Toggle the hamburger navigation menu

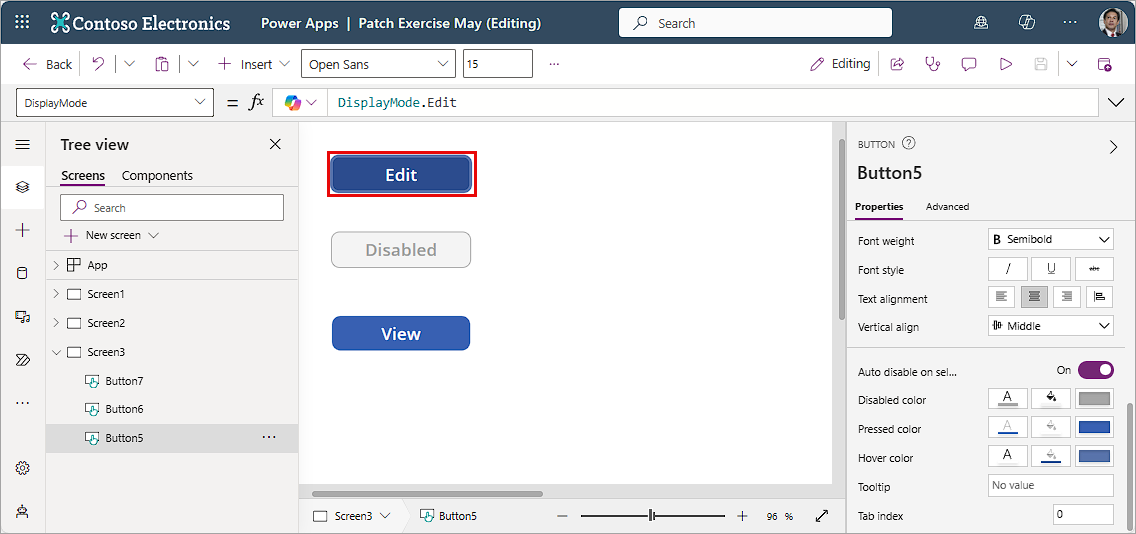[22, 144]
